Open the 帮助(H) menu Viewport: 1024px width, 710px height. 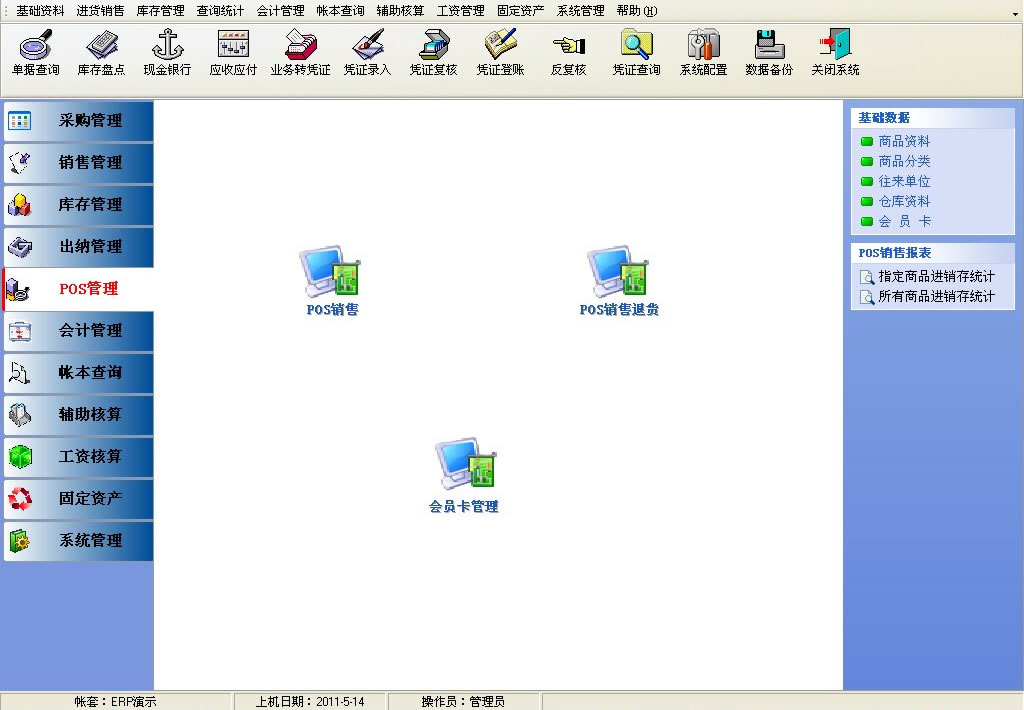coord(637,11)
